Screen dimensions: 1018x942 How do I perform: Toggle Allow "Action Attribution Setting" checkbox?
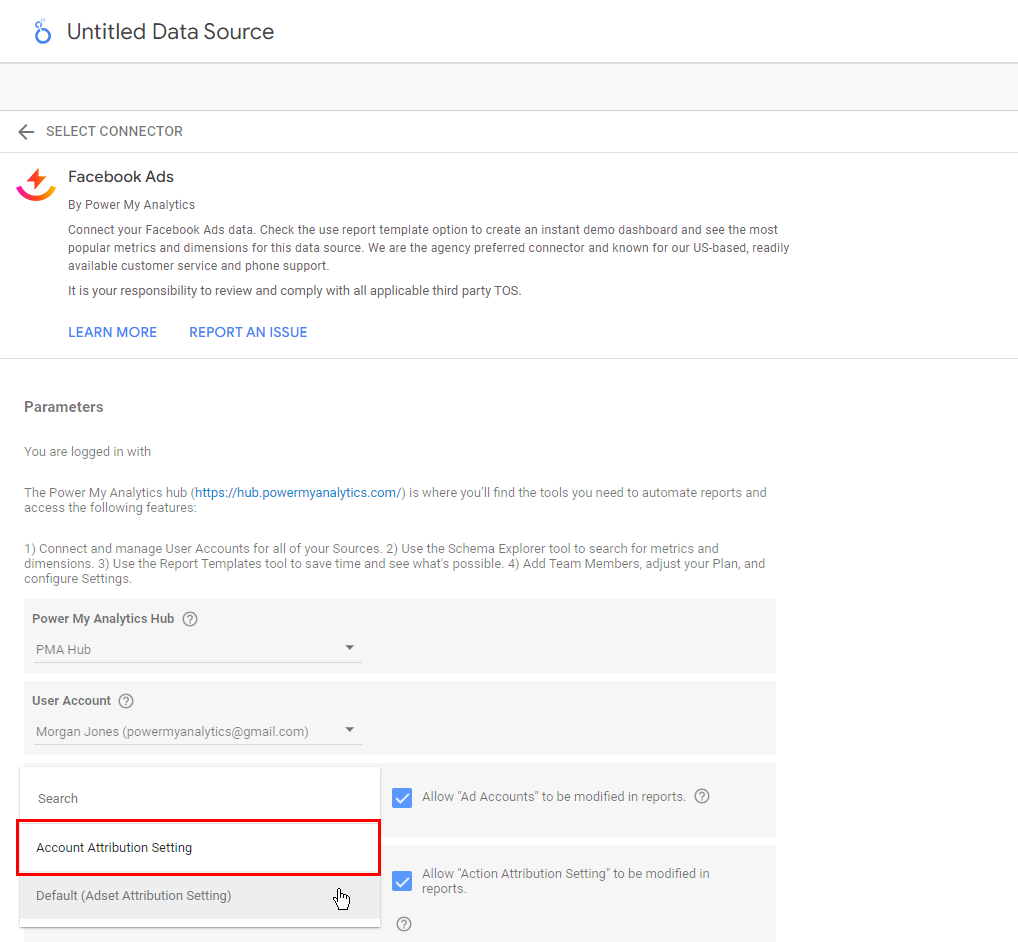click(x=402, y=881)
